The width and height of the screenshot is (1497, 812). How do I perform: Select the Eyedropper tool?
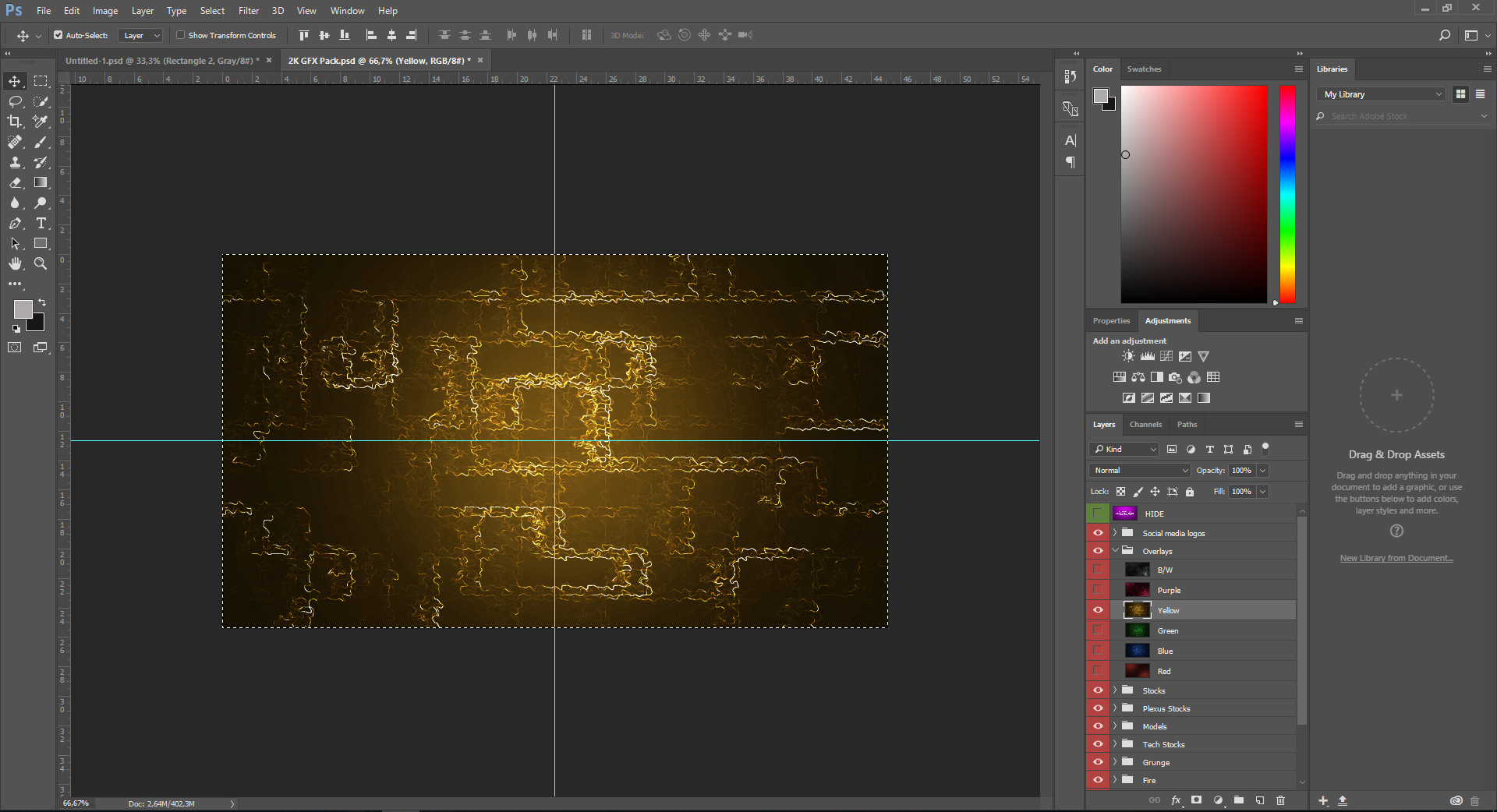[x=41, y=122]
